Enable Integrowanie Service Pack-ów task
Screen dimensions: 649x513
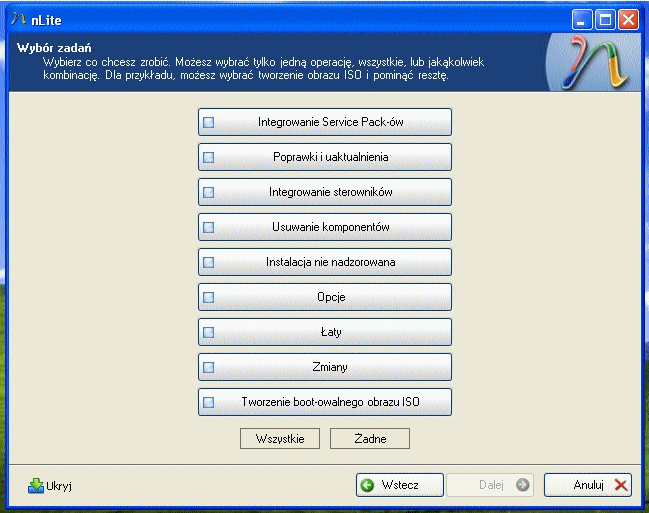tap(324, 122)
